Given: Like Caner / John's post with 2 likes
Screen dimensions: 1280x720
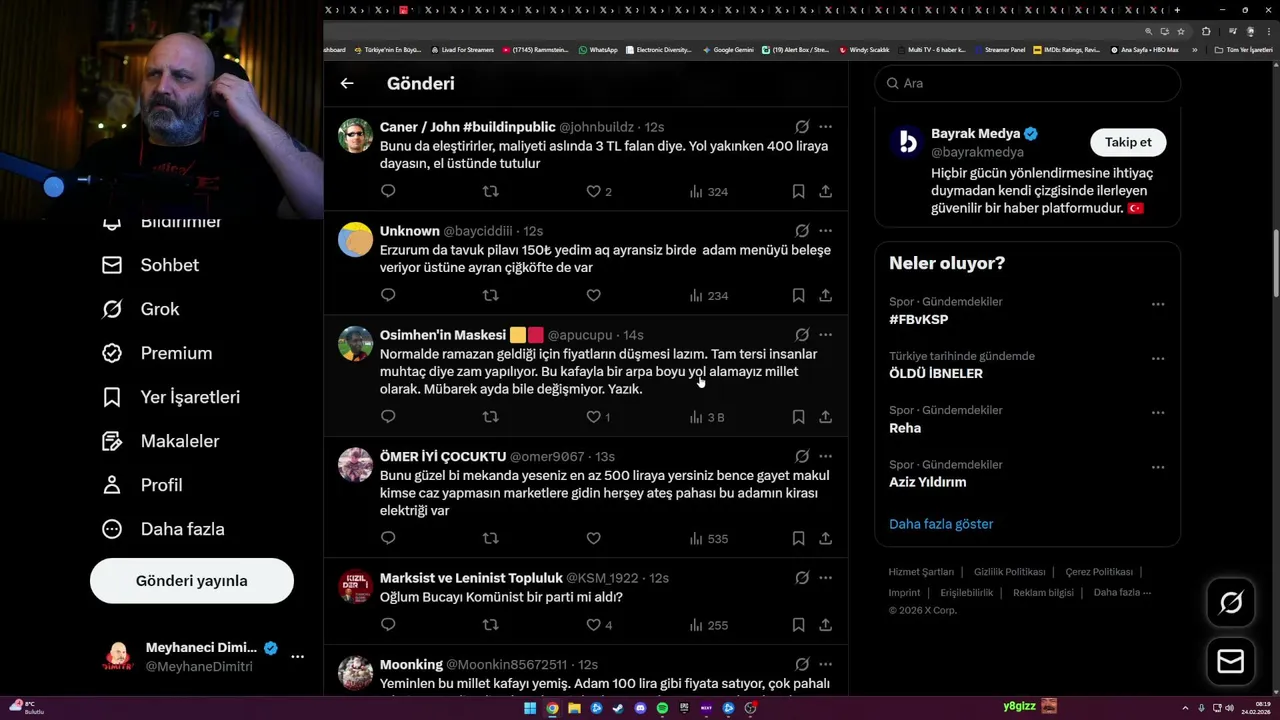Looking at the screenshot, I should click(598, 191).
